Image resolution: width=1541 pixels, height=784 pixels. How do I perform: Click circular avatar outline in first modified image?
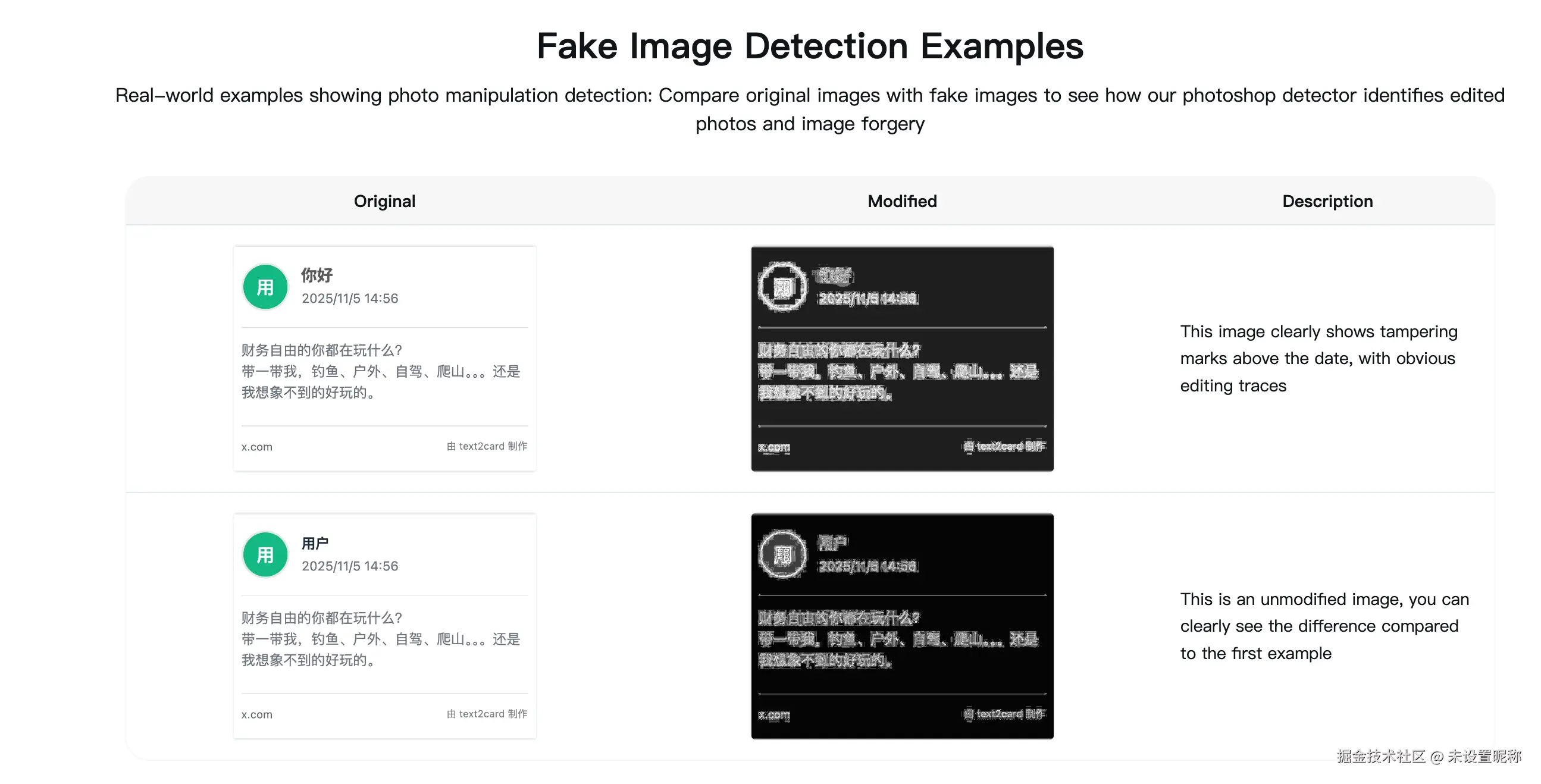pyautogui.click(x=782, y=287)
